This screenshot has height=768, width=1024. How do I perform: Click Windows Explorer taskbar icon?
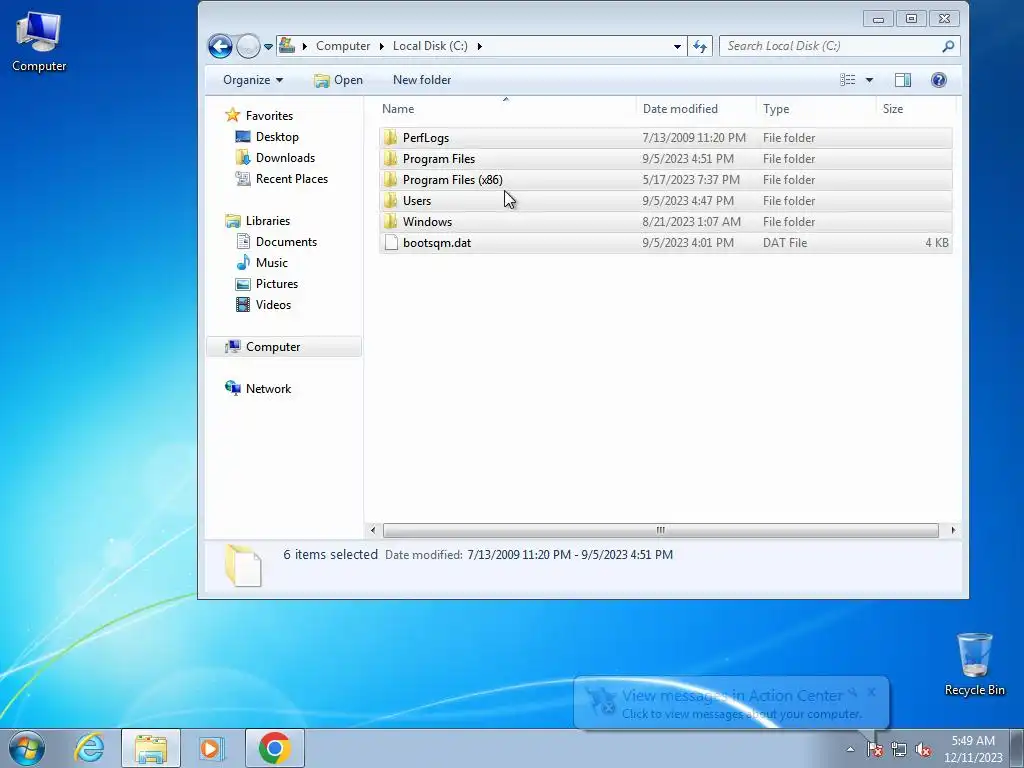point(151,748)
